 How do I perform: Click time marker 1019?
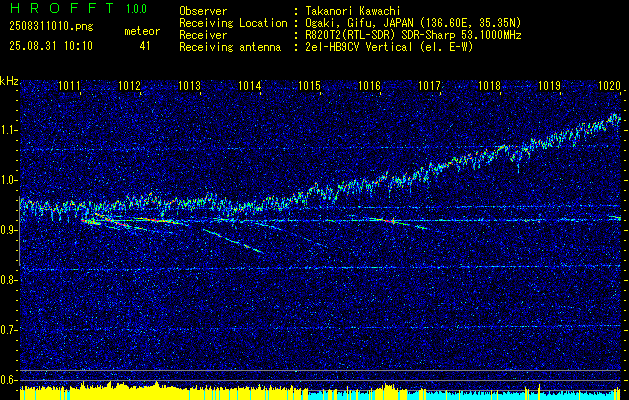[549, 85]
